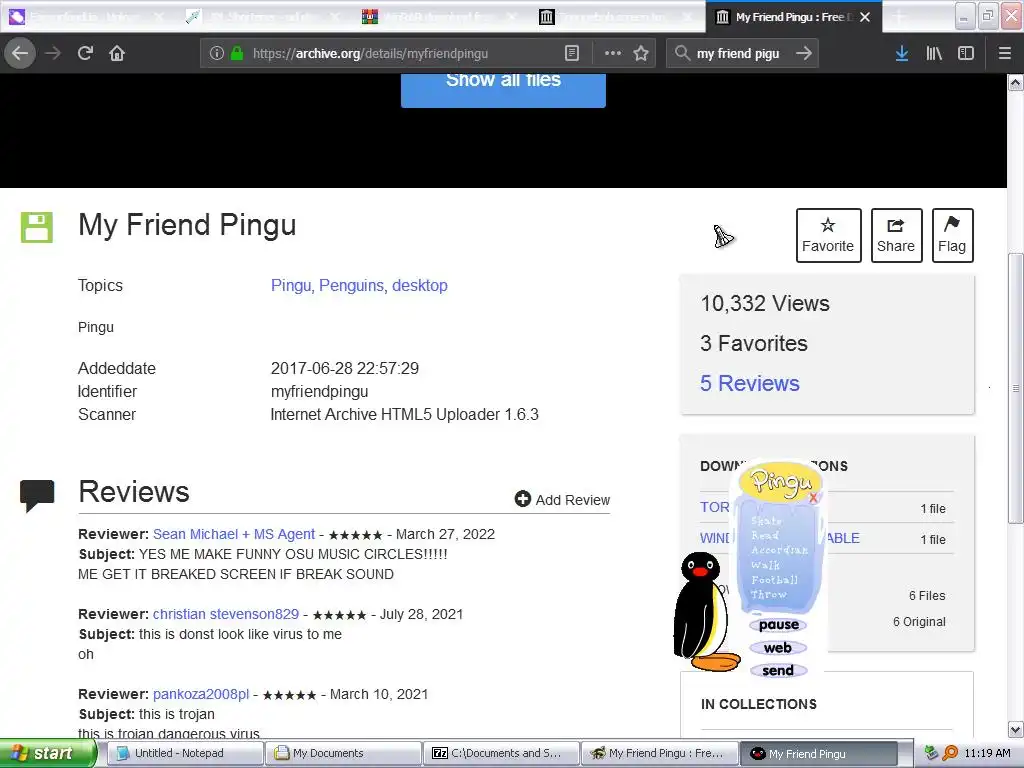Click the magnifier tray icon
This screenshot has width=1024, height=768.
[x=950, y=753]
